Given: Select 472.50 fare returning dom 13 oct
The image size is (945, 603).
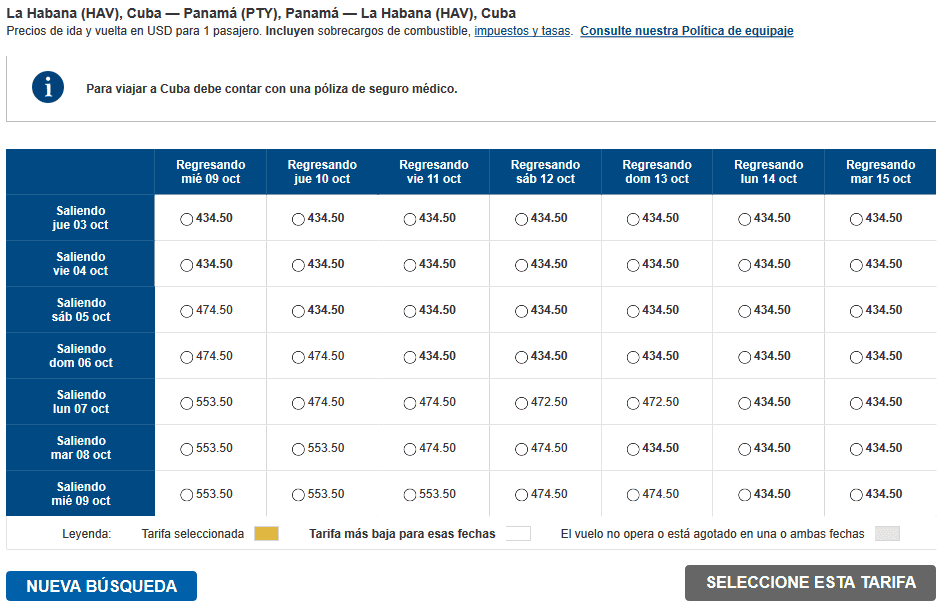Looking at the screenshot, I should (633, 403).
